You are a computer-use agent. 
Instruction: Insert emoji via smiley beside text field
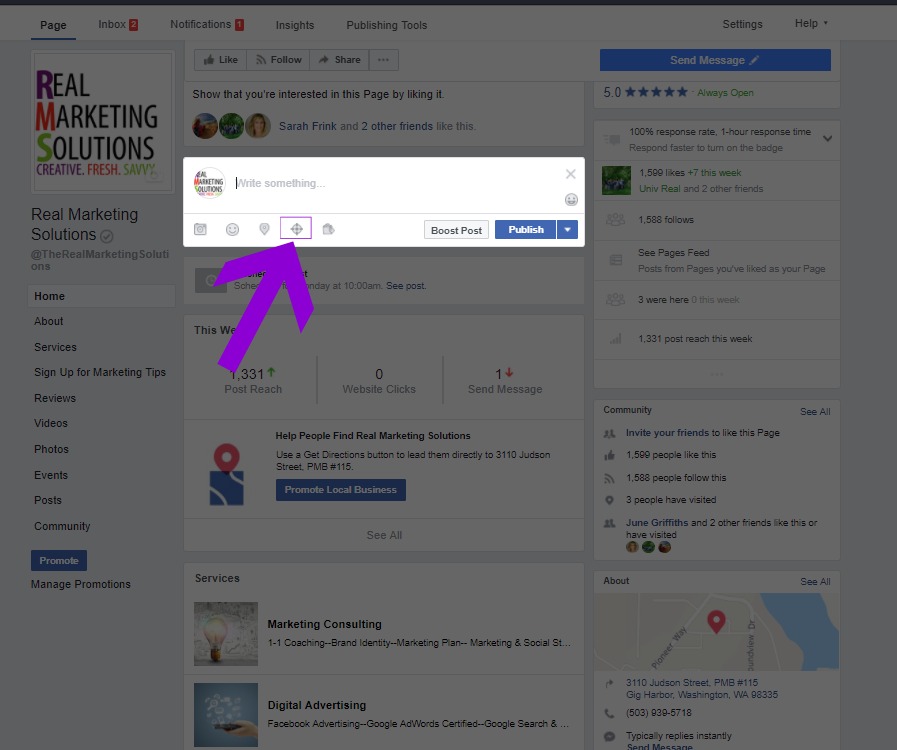click(571, 200)
